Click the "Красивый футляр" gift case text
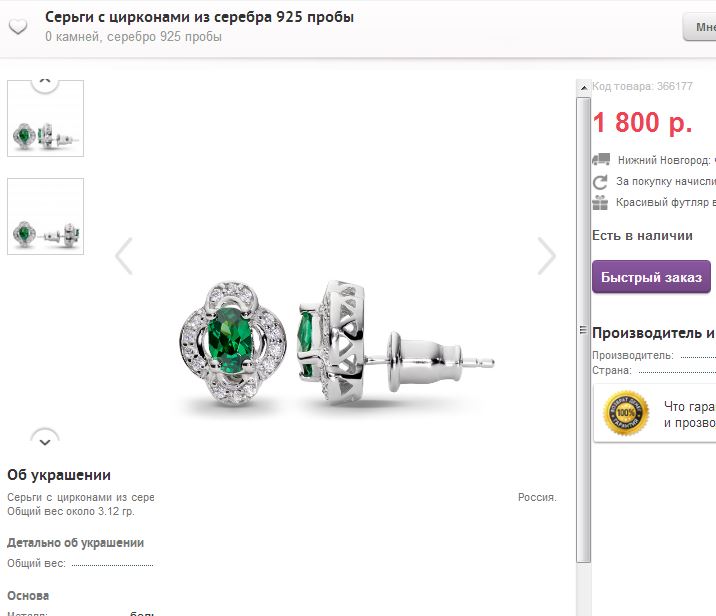The width and height of the screenshot is (716, 616). (666, 202)
